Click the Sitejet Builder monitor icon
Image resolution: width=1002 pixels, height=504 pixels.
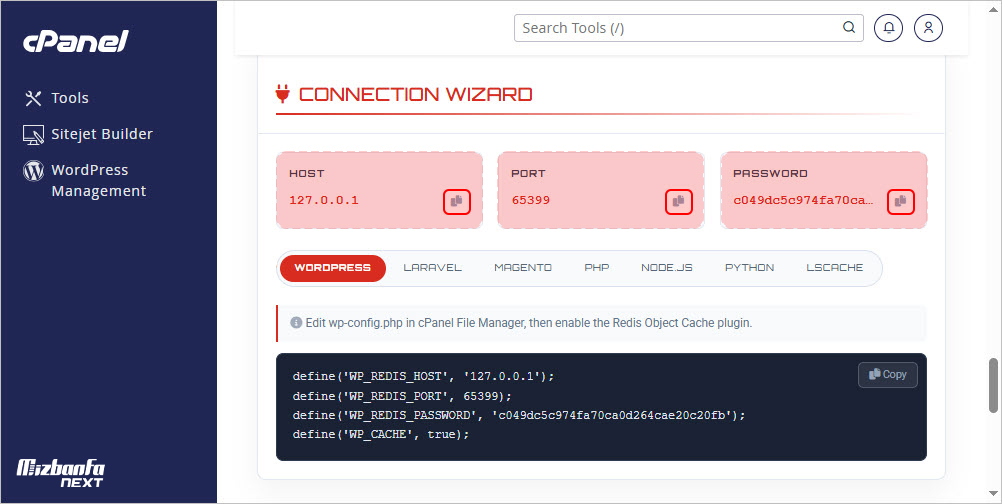[x=33, y=135]
